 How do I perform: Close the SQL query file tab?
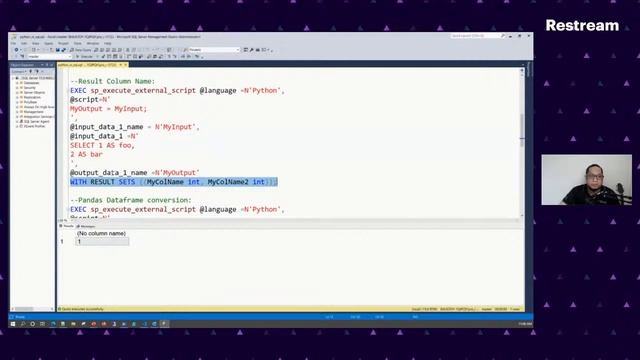click(125, 64)
